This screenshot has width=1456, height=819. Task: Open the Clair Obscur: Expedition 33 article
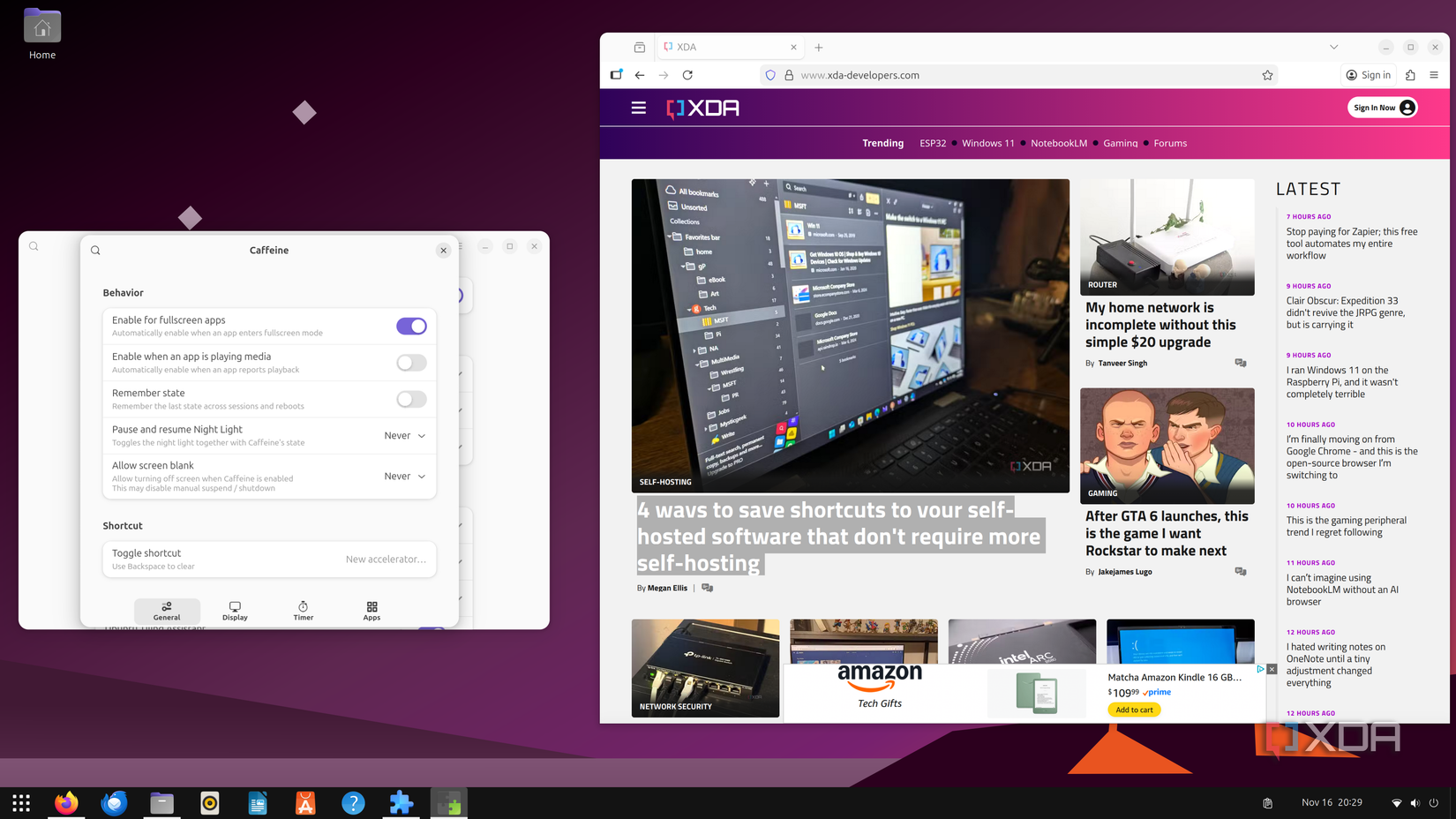point(1346,313)
